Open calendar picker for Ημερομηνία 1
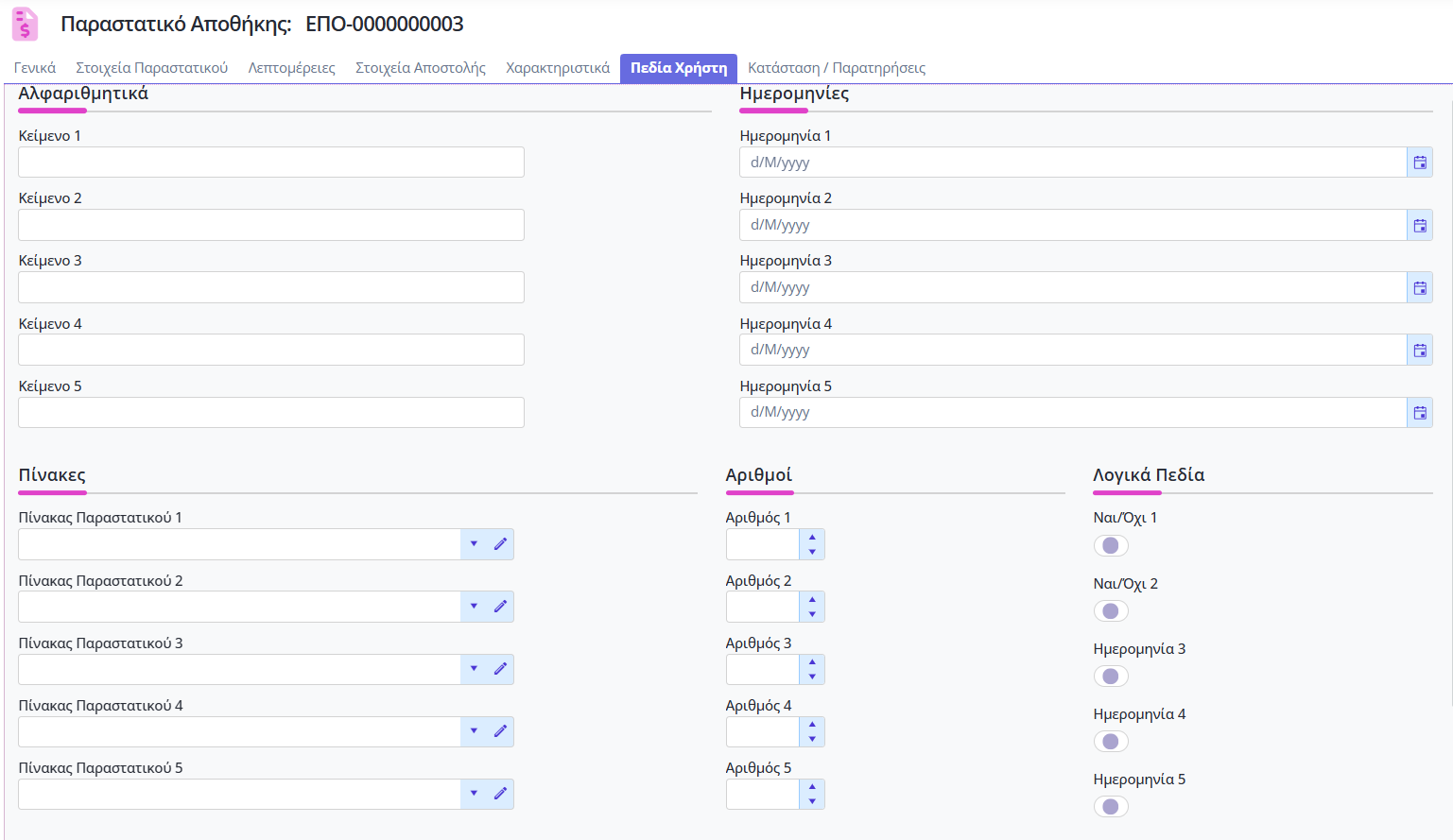This screenshot has width=1453, height=840. tap(1419, 163)
